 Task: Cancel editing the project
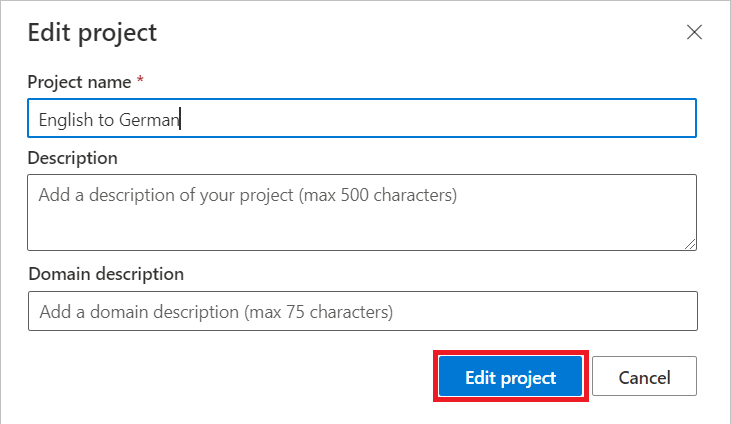pyautogui.click(x=644, y=376)
